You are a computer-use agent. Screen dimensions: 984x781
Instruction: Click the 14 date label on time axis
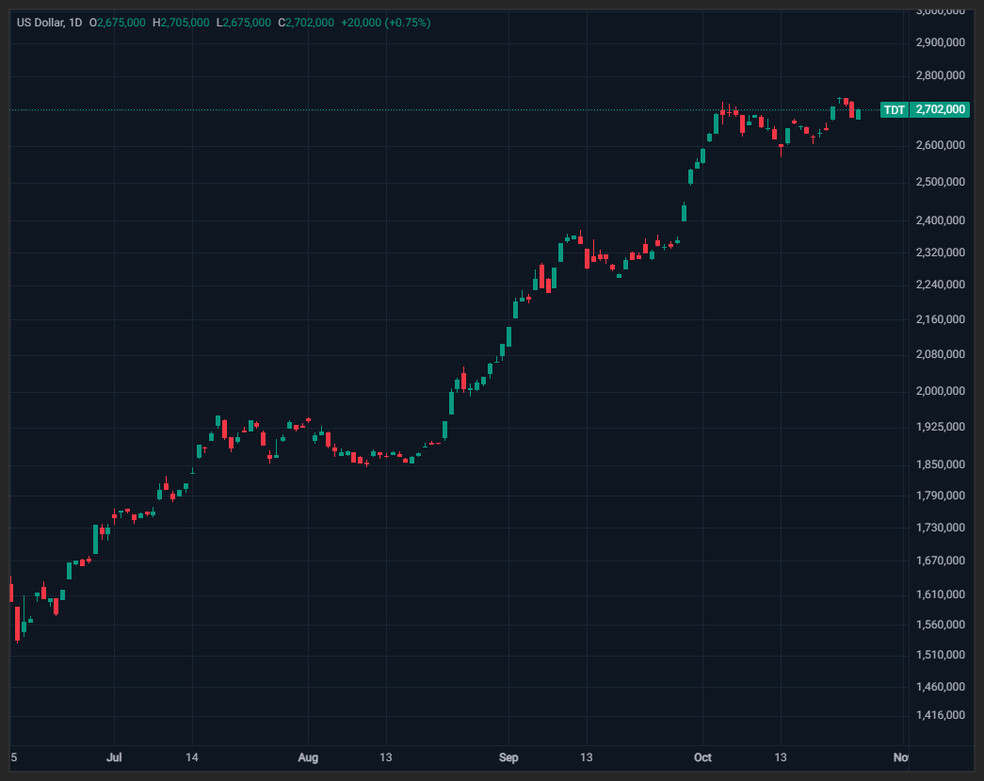point(192,757)
